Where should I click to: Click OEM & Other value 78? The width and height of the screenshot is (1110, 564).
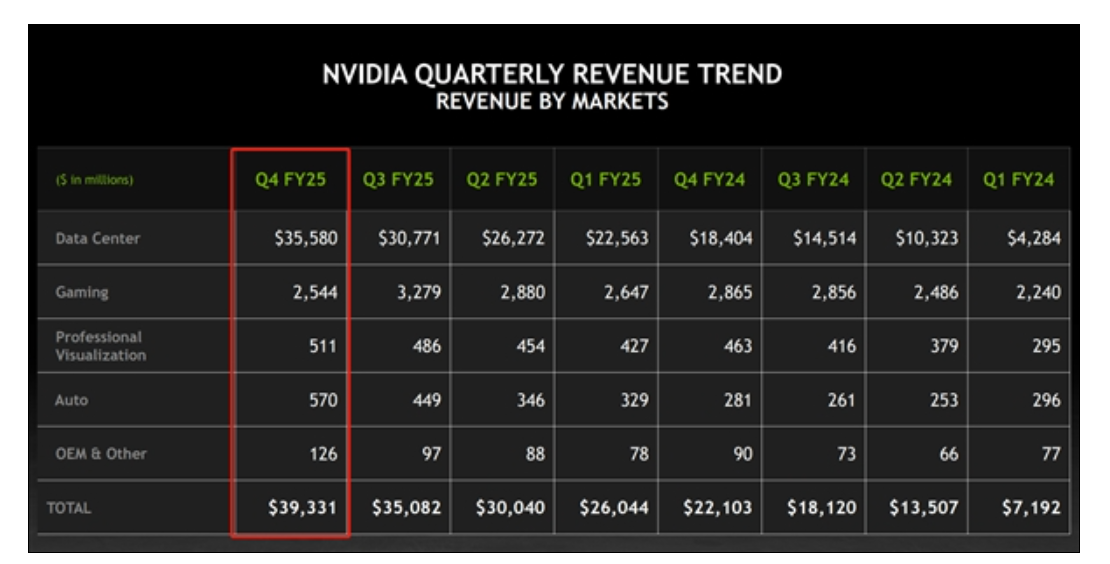coord(639,454)
